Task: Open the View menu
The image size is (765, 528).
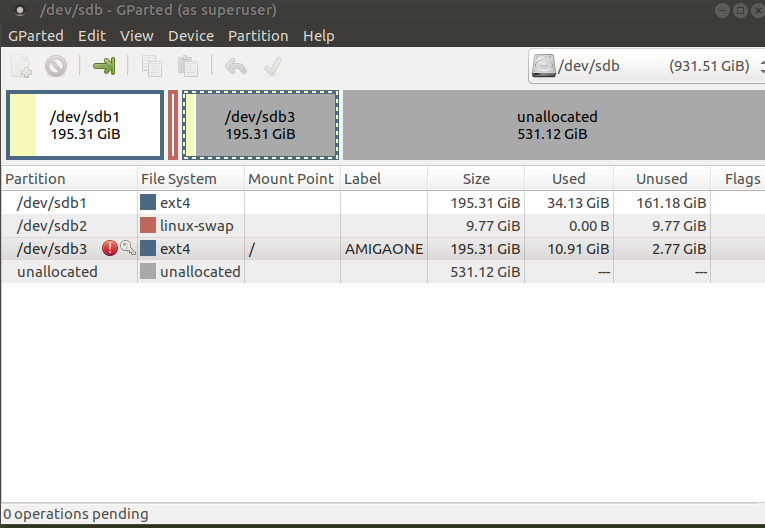Action: [137, 35]
